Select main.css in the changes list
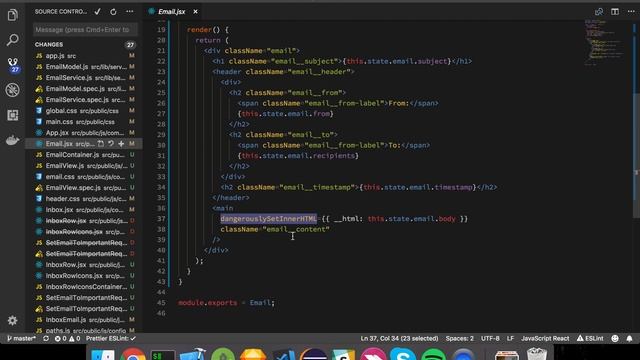The image size is (640, 360). 84,122
